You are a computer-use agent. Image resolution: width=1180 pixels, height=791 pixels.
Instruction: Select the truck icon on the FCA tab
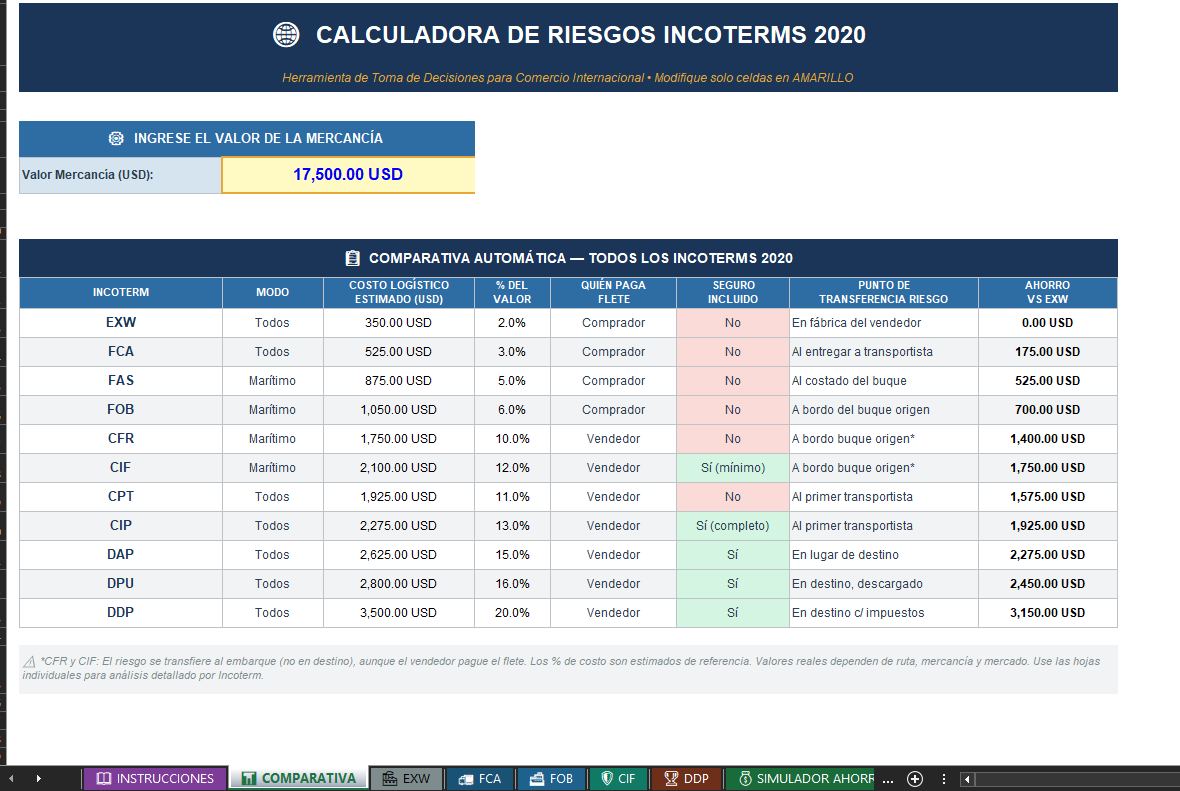tap(467, 778)
